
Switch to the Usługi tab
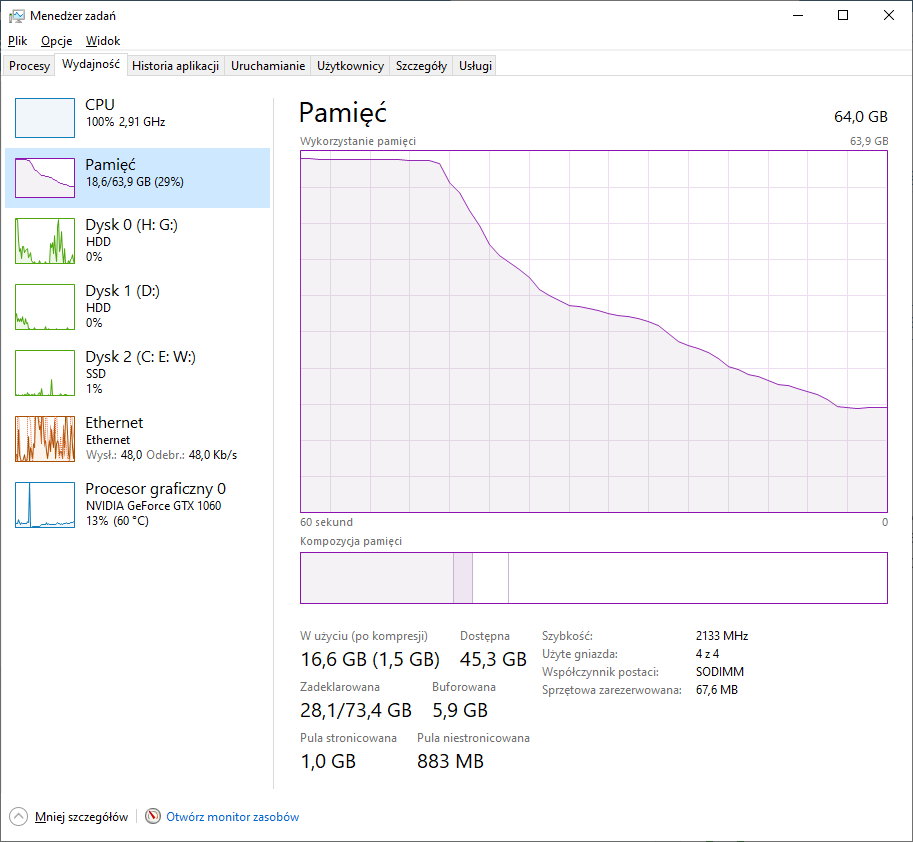click(x=475, y=66)
